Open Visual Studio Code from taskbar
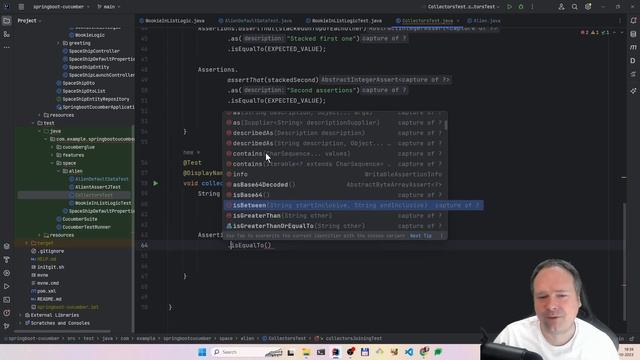Image resolution: width=640 pixels, height=360 pixels. coord(409,352)
